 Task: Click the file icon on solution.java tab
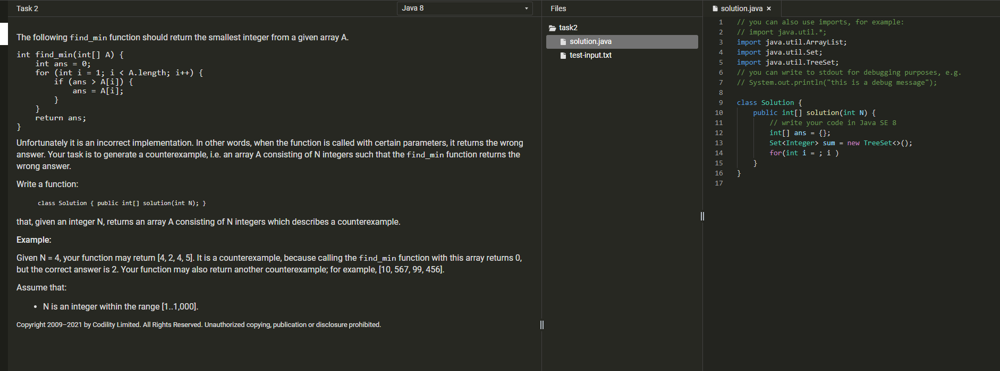(715, 9)
